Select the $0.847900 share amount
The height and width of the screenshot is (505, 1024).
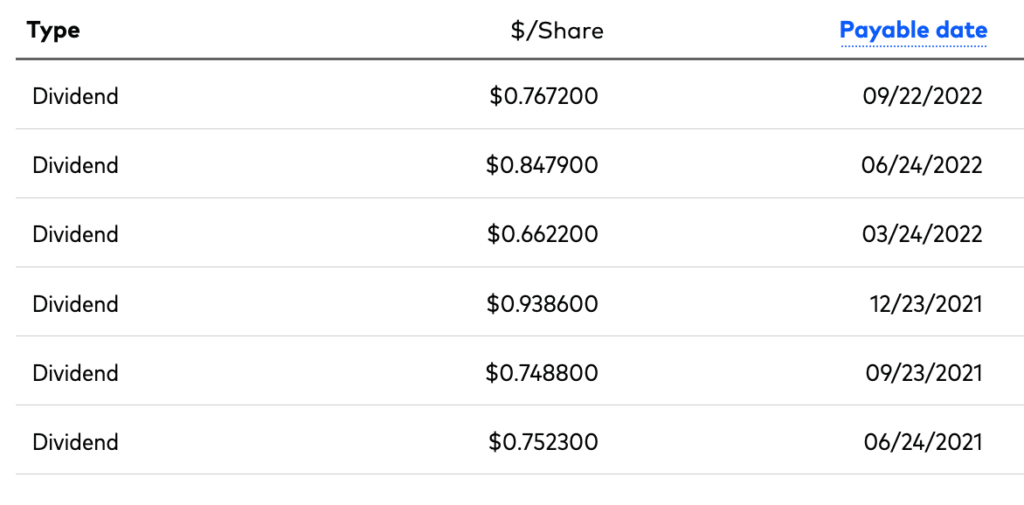(542, 165)
